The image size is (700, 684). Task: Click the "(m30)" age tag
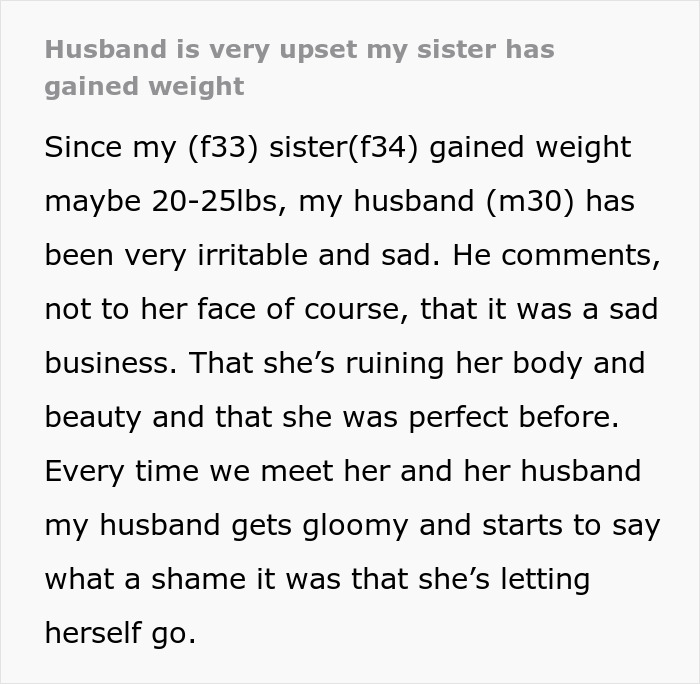pos(531,201)
